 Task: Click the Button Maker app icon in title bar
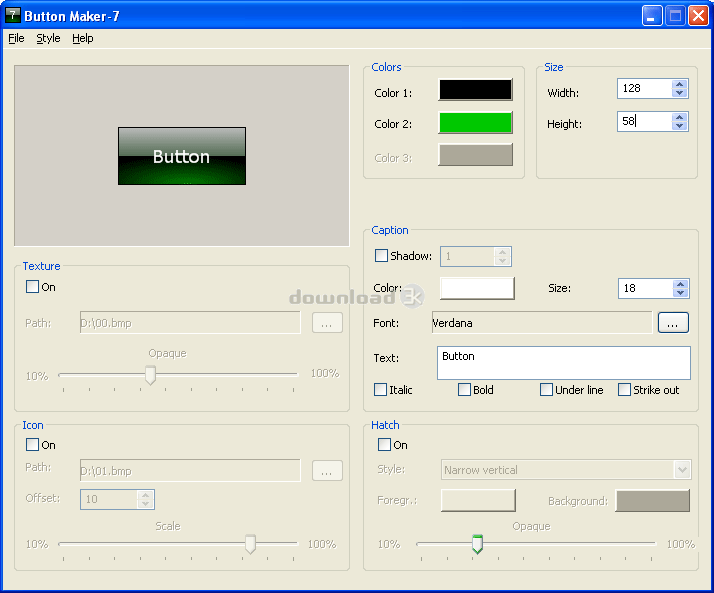[x=13, y=15]
